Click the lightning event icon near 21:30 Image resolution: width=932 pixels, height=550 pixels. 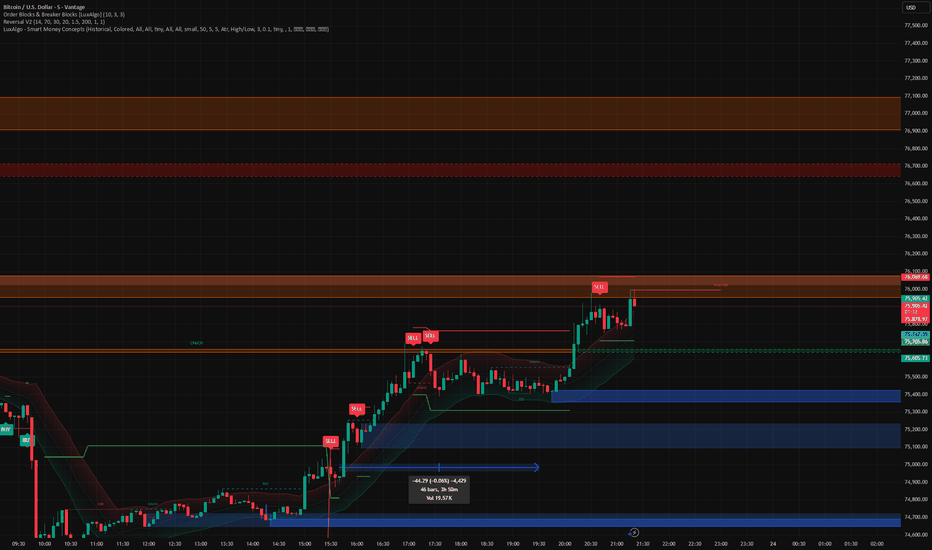(x=634, y=533)
